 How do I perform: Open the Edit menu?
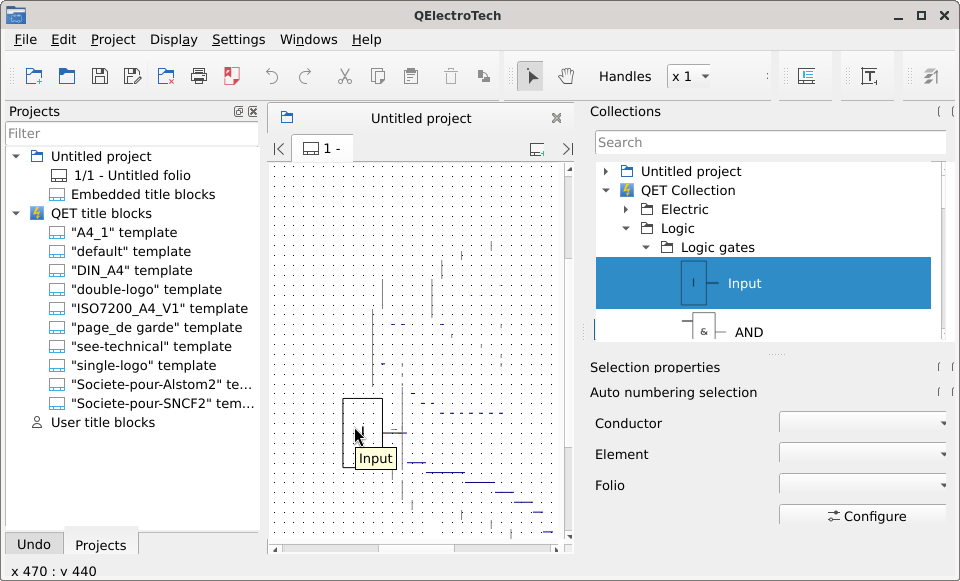point(63,40)
